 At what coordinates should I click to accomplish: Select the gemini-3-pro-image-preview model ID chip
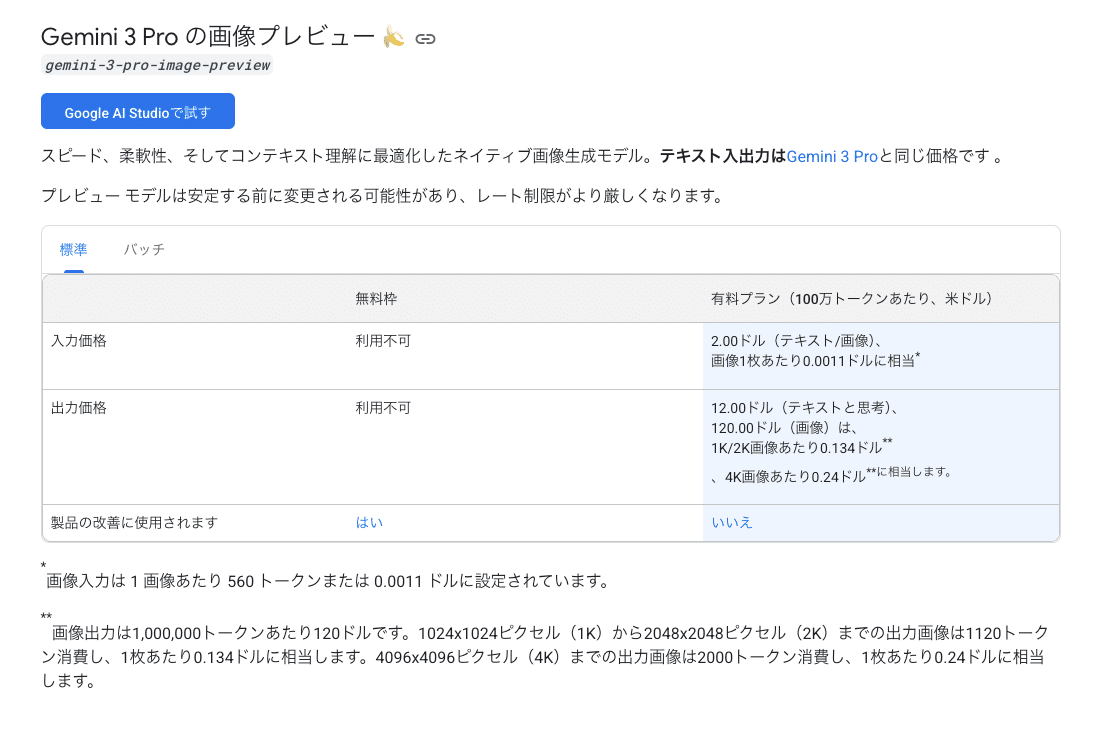156,65
